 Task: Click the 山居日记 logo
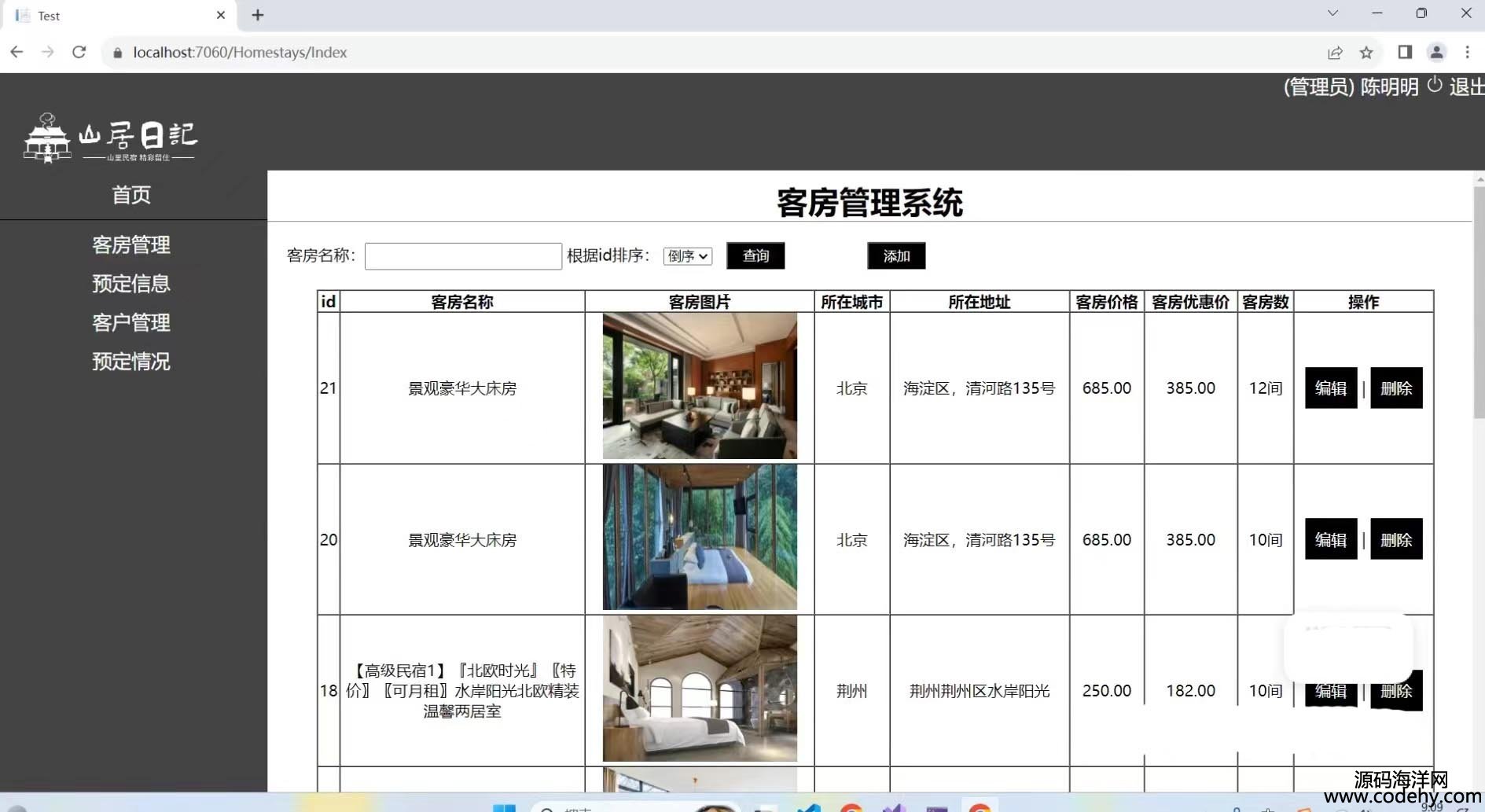(110, 138)
